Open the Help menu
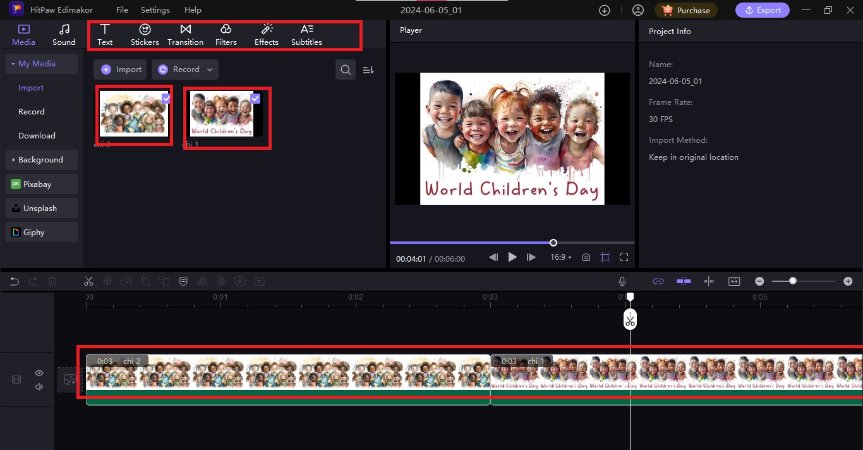Screen dimensions: 863x450 coord(193,10)
